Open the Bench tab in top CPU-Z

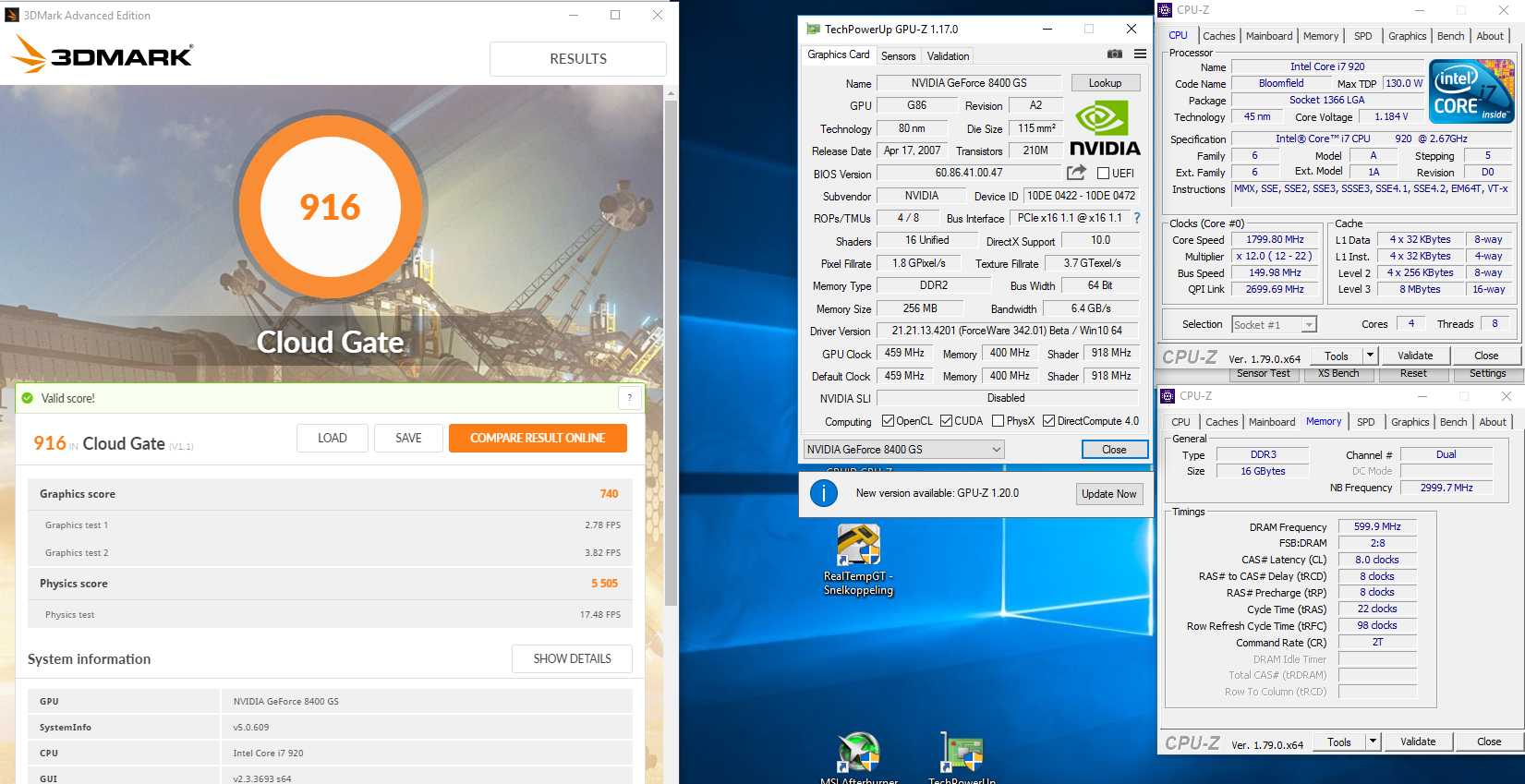[1450, 36]
